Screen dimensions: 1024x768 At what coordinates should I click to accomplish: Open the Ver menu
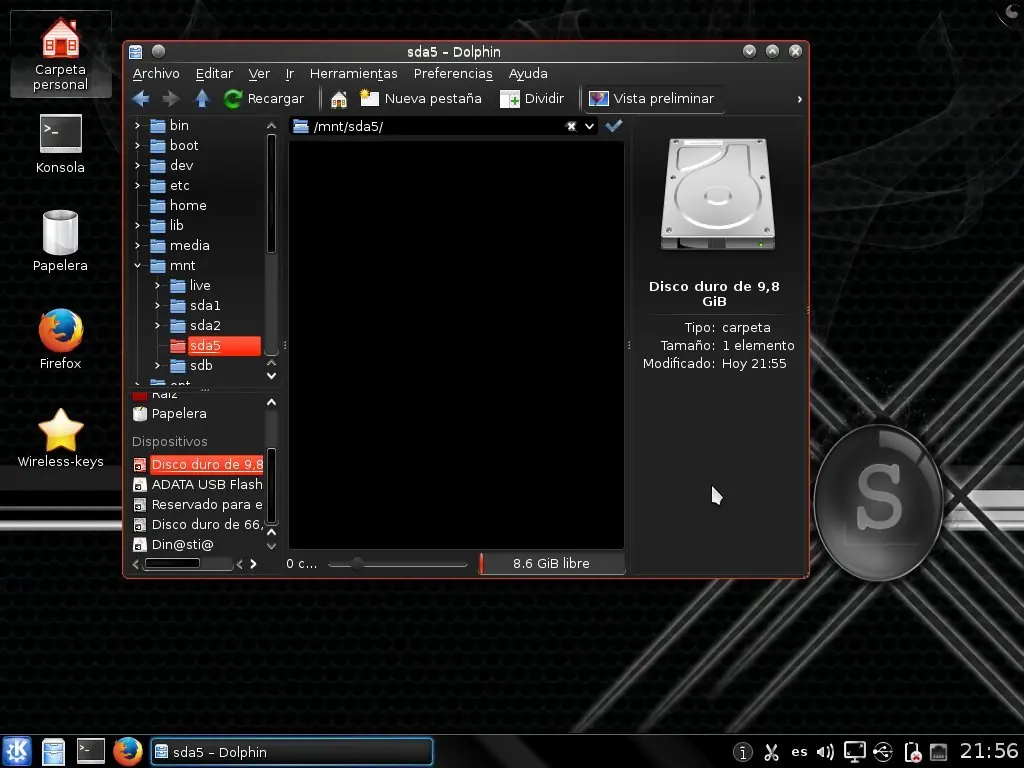(259, 73)
